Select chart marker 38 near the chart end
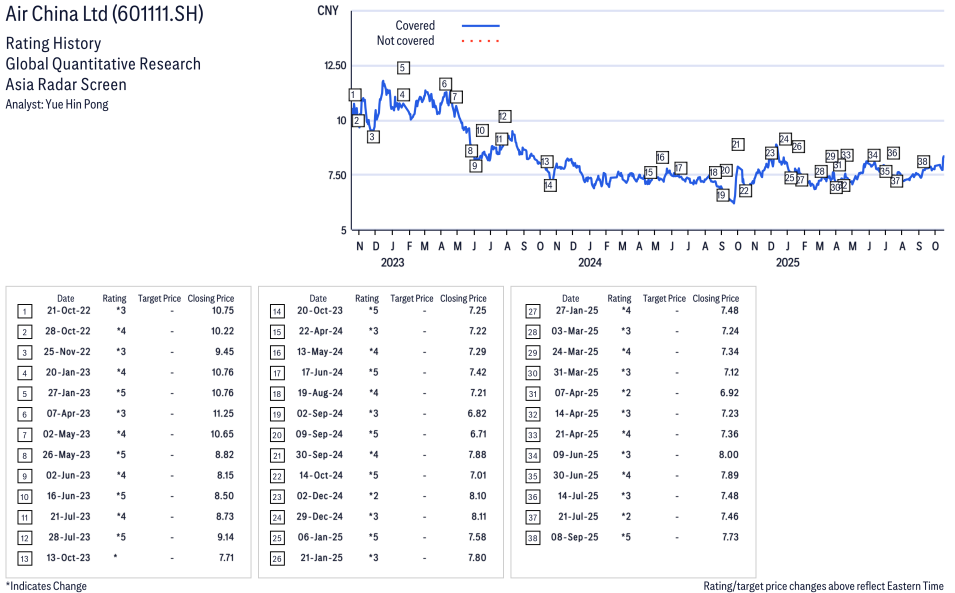The height and width of the screenshot is (593, 955). 922,161
